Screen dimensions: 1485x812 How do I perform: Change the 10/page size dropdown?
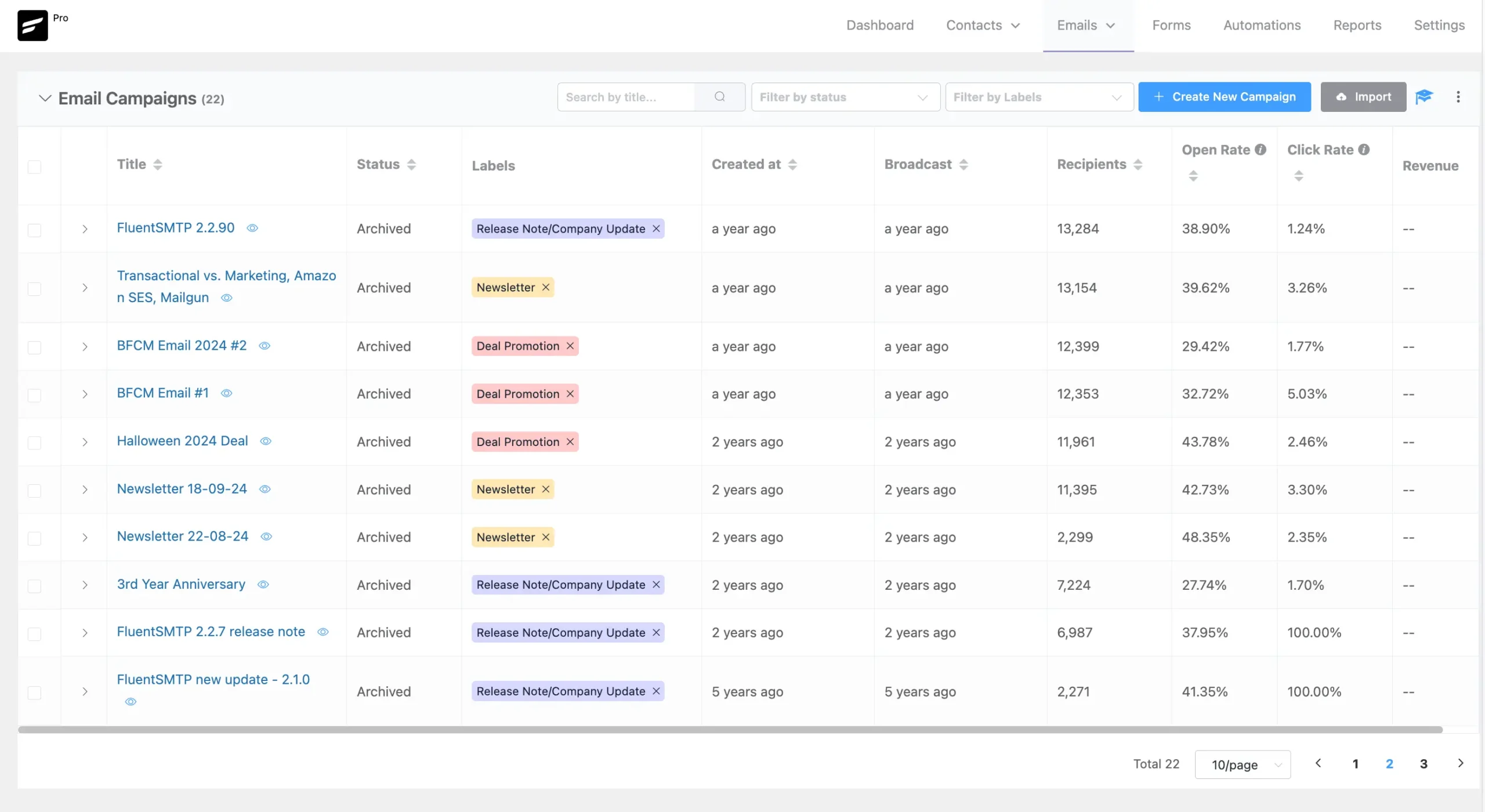click(1243, 764)
